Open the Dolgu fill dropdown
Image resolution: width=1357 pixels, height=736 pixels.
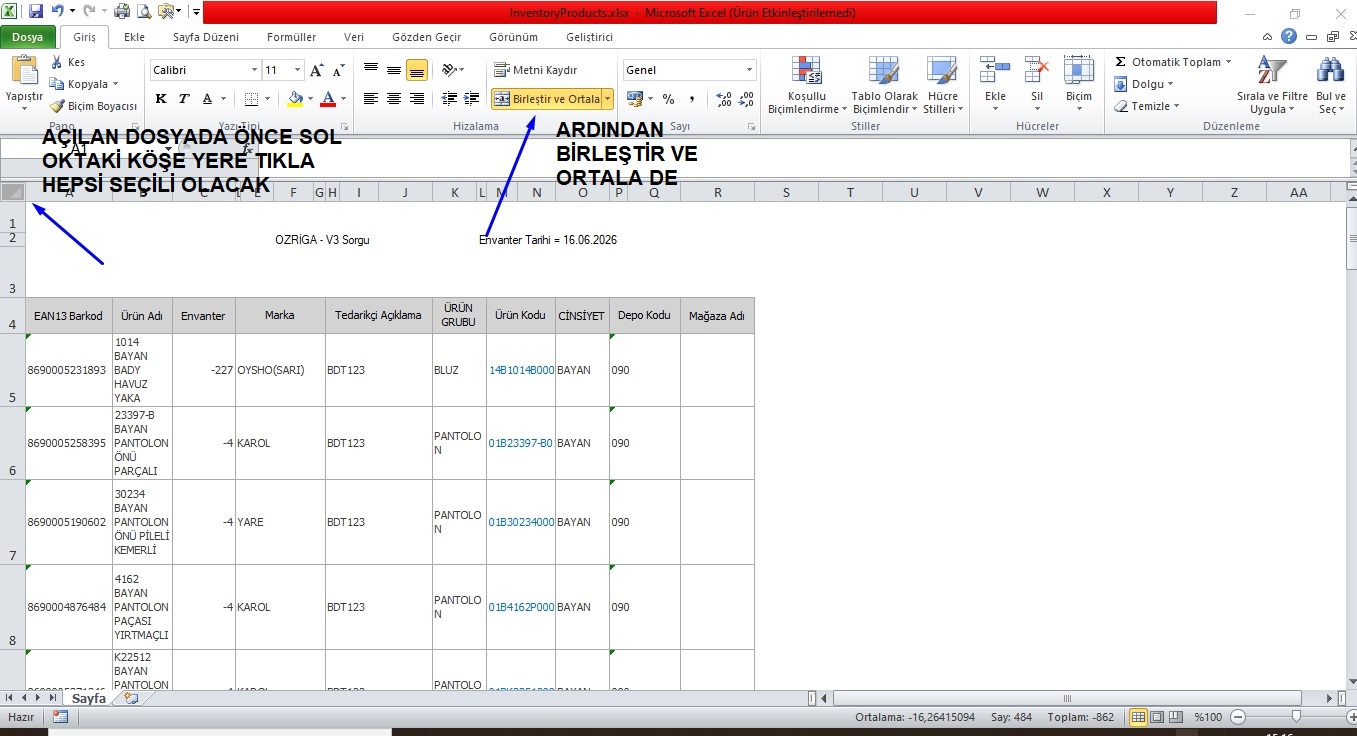click(1143, 84)
